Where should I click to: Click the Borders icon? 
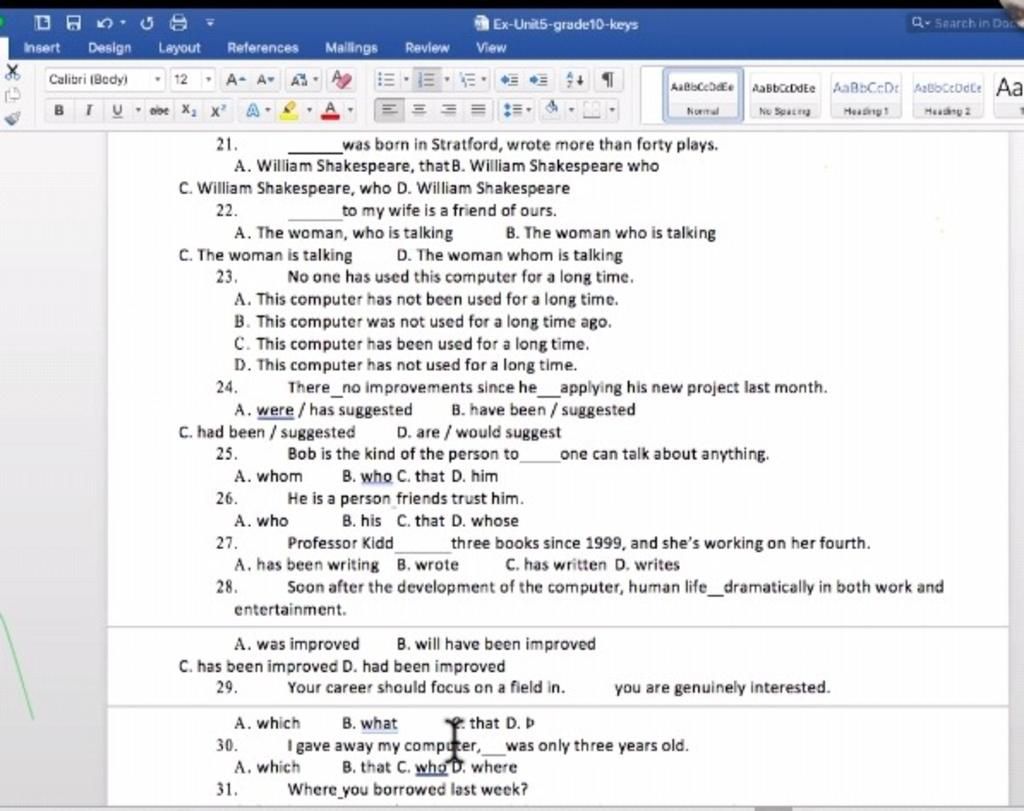pyautogui.click(x=592, y=110)
